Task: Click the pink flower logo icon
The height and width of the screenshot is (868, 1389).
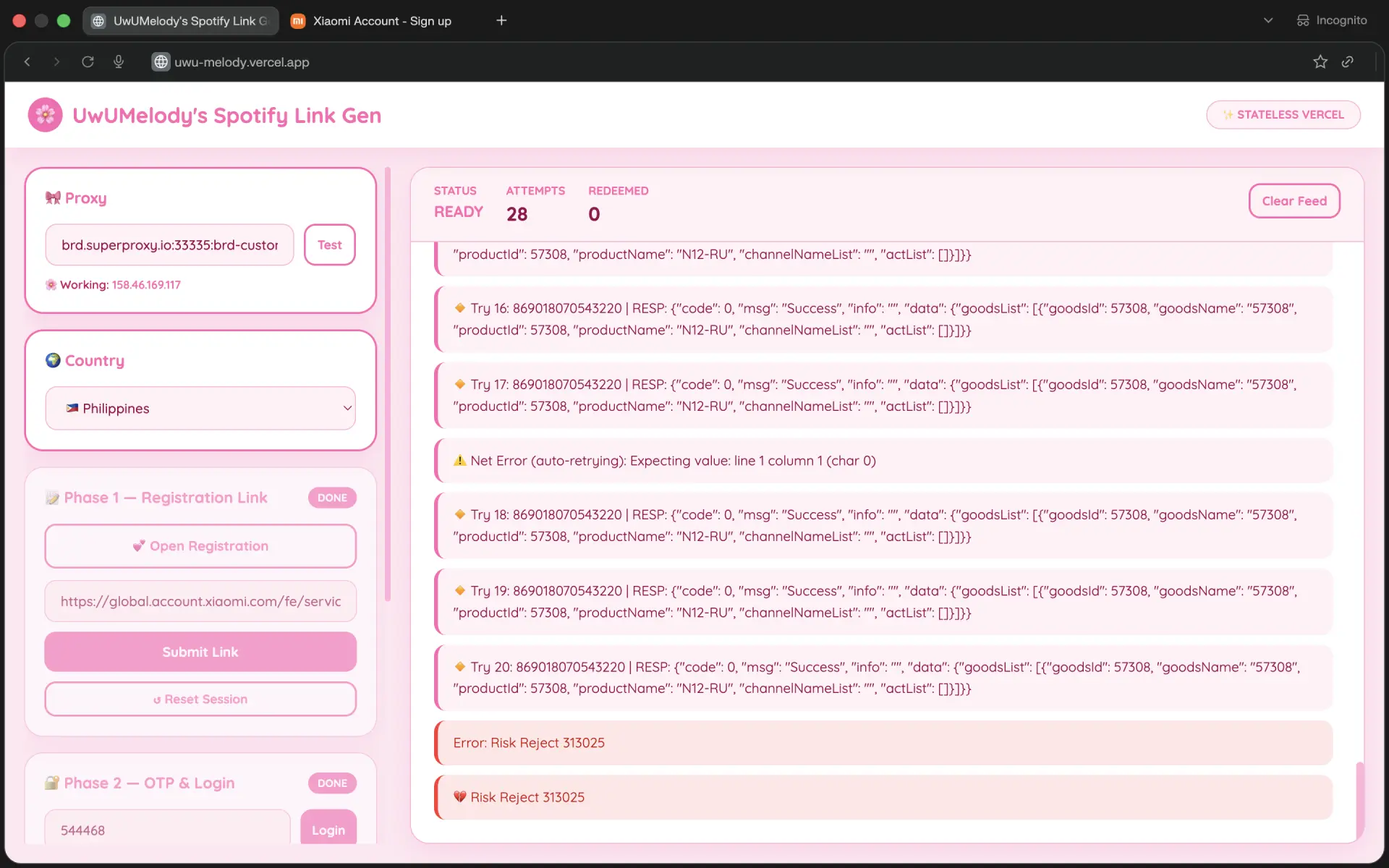Action: pos(45,115)
